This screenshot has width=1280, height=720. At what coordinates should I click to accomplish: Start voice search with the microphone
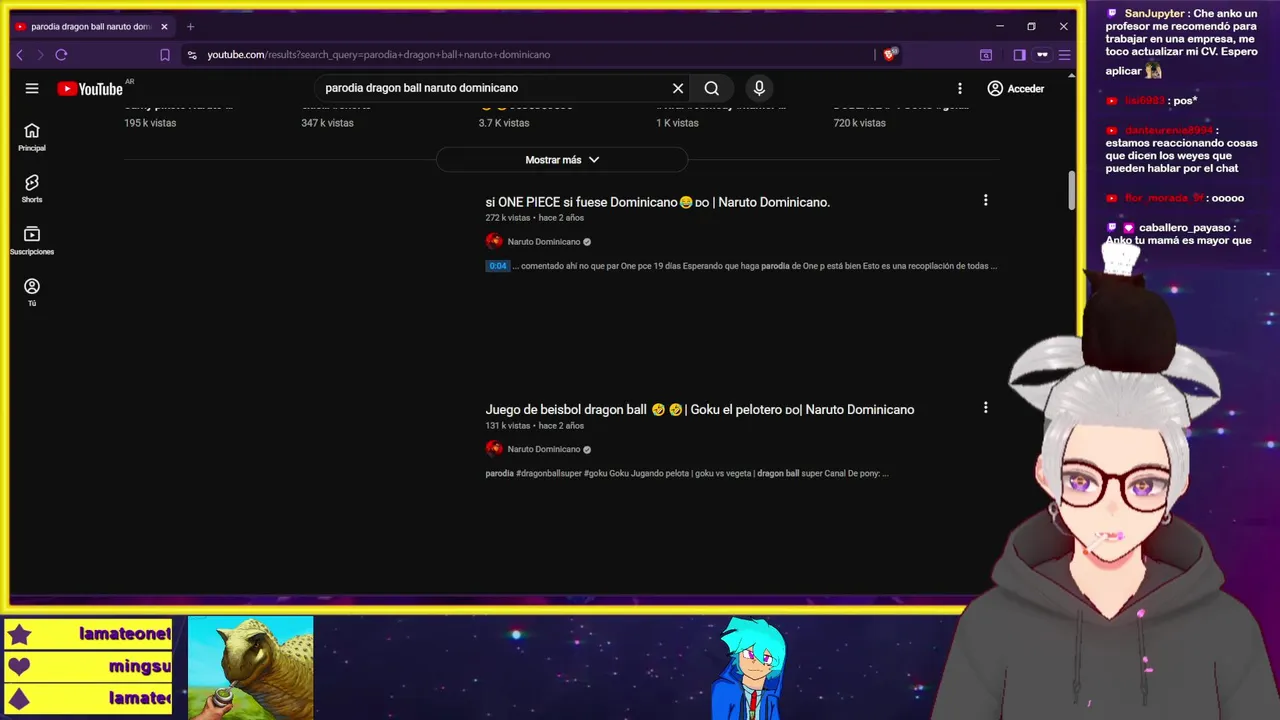pyautogui.click(x=759, y=88)
